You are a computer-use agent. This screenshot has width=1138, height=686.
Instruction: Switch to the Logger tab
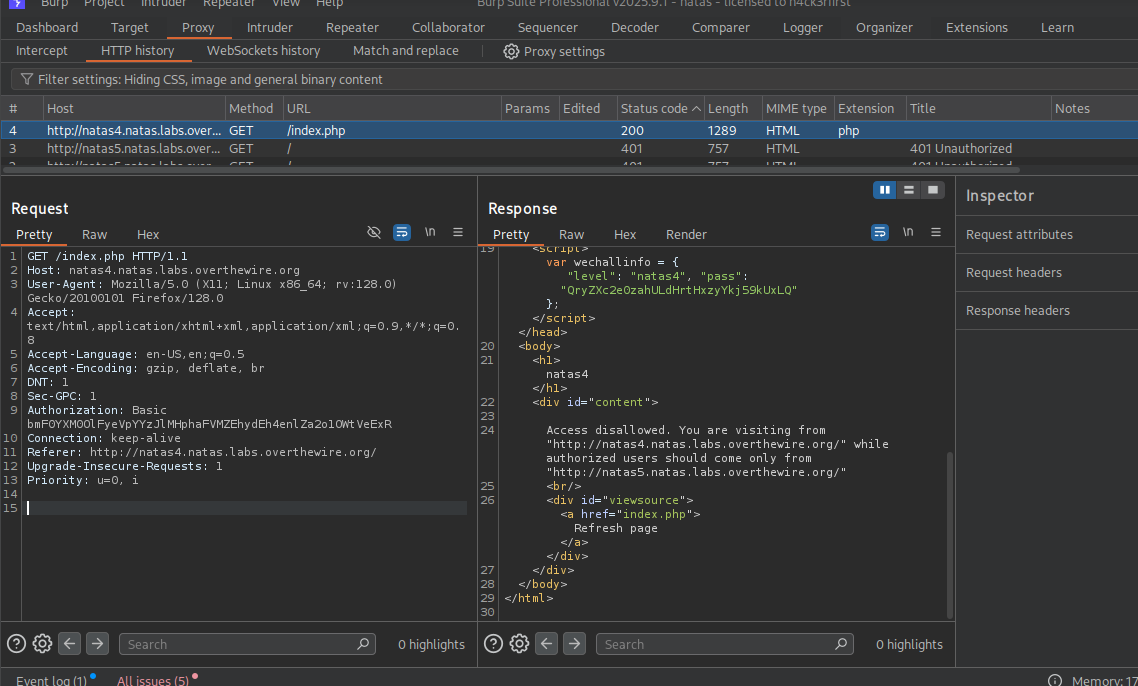coord(803,28)
